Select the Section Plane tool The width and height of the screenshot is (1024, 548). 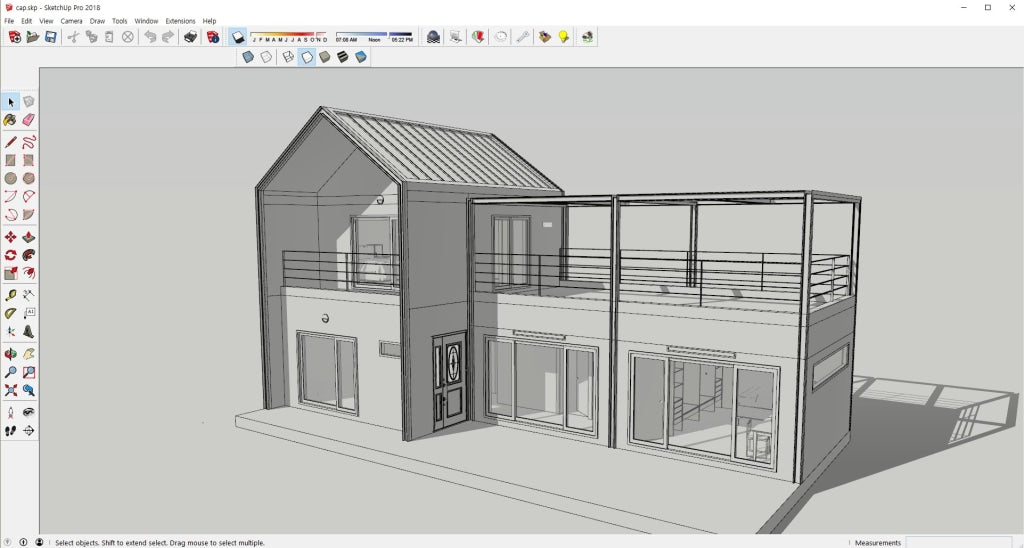tap(29, 431)
